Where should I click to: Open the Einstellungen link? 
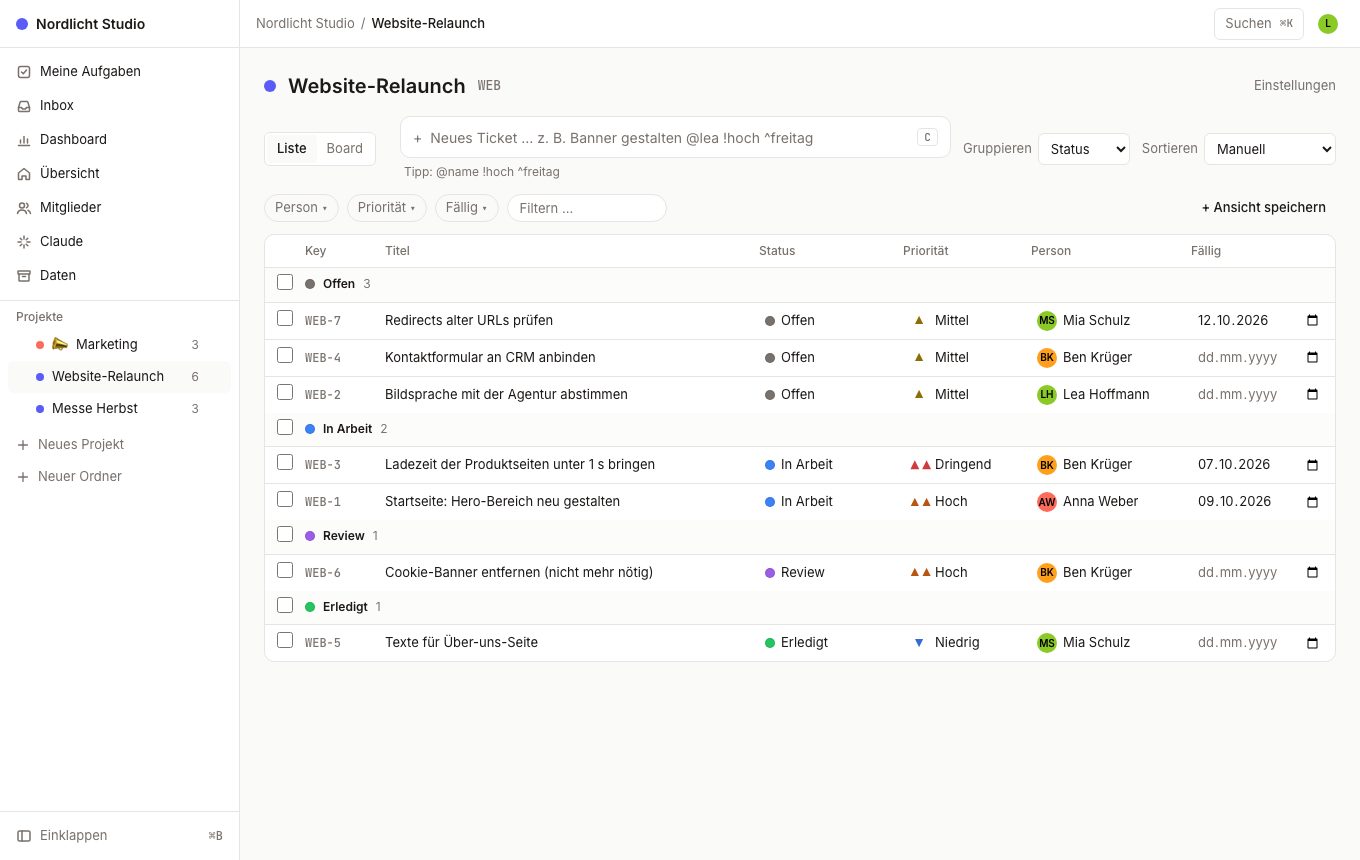click(x=1295, y=86)
